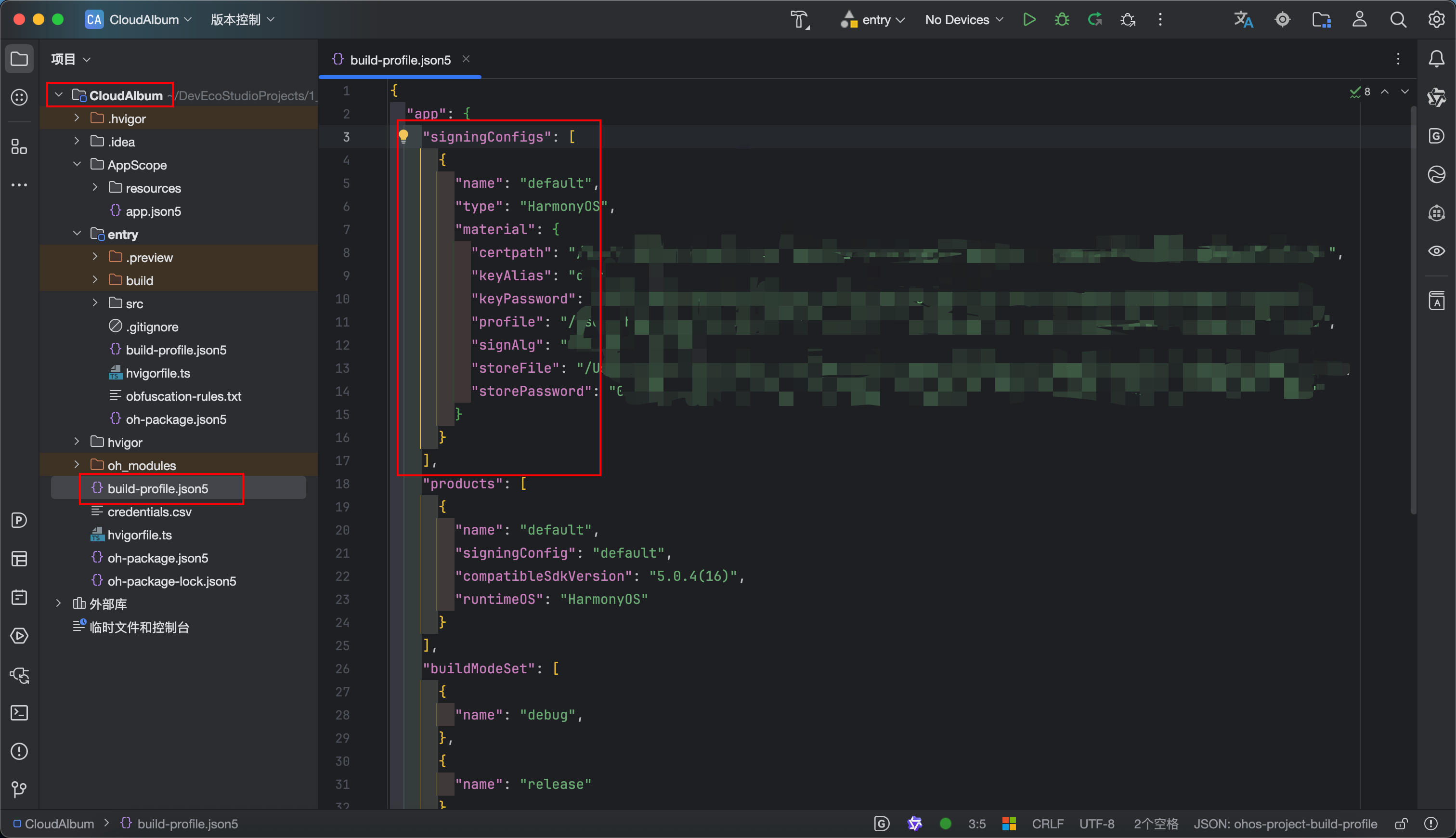The width and height of the screenshot is (1456, 838).
Task: Open the IDE settings gear icon
Action: pyautogui.click(x=1436, y=20)
